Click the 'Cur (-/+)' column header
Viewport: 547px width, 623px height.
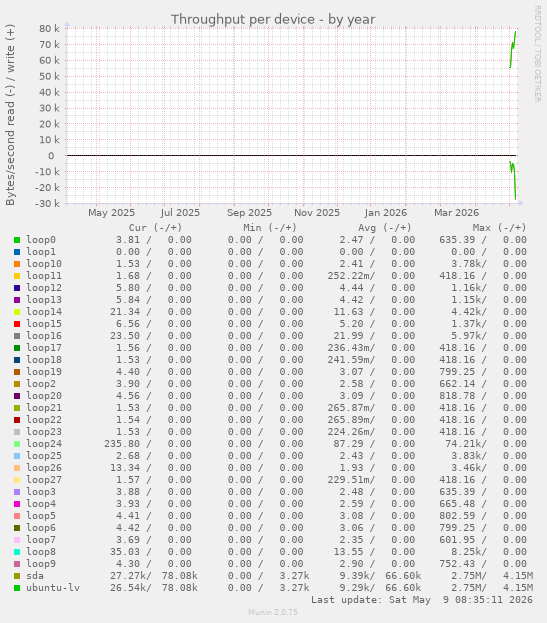[x=155, y=228]
